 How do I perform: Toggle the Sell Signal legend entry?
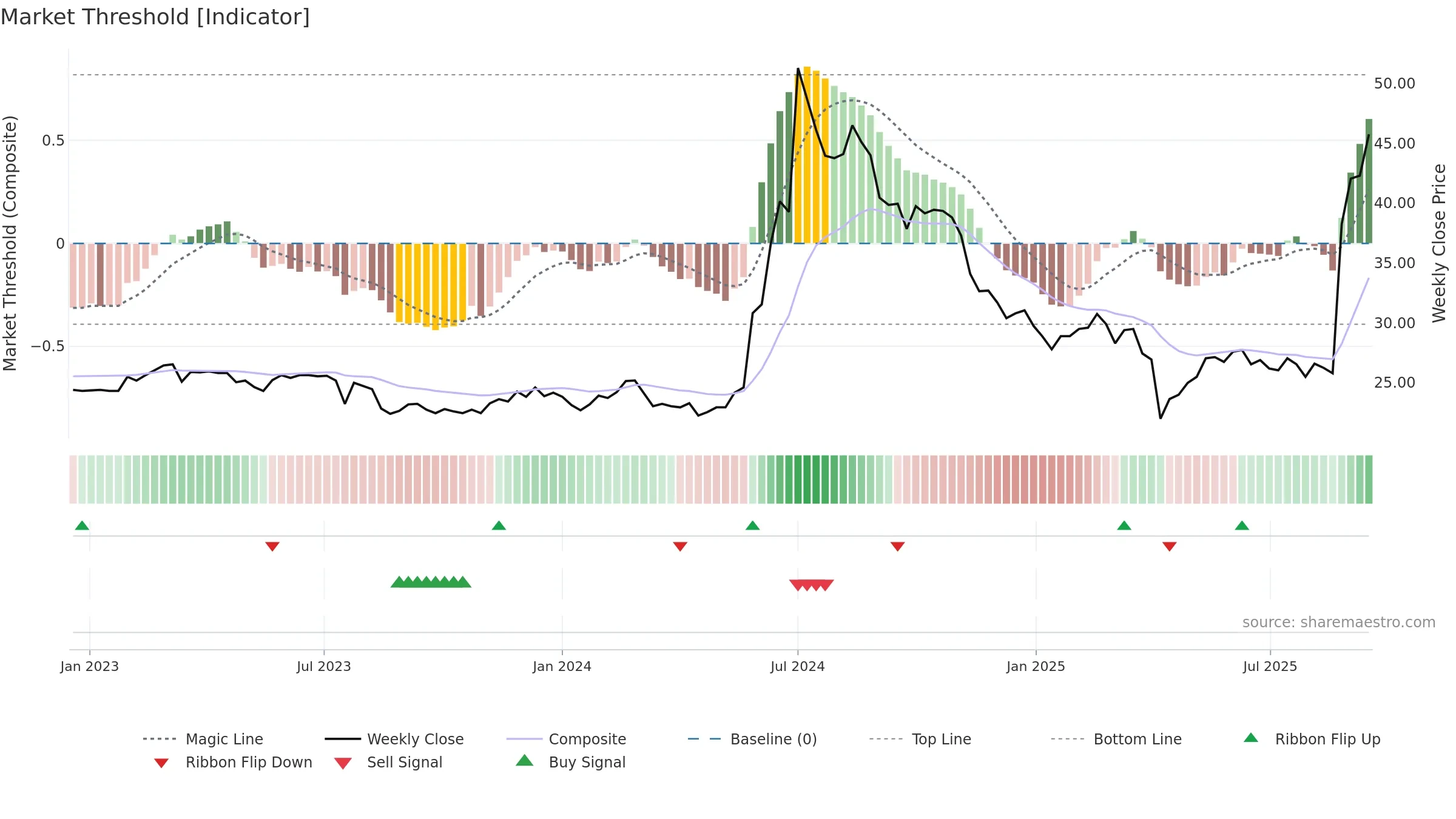[x=388, y=762]
